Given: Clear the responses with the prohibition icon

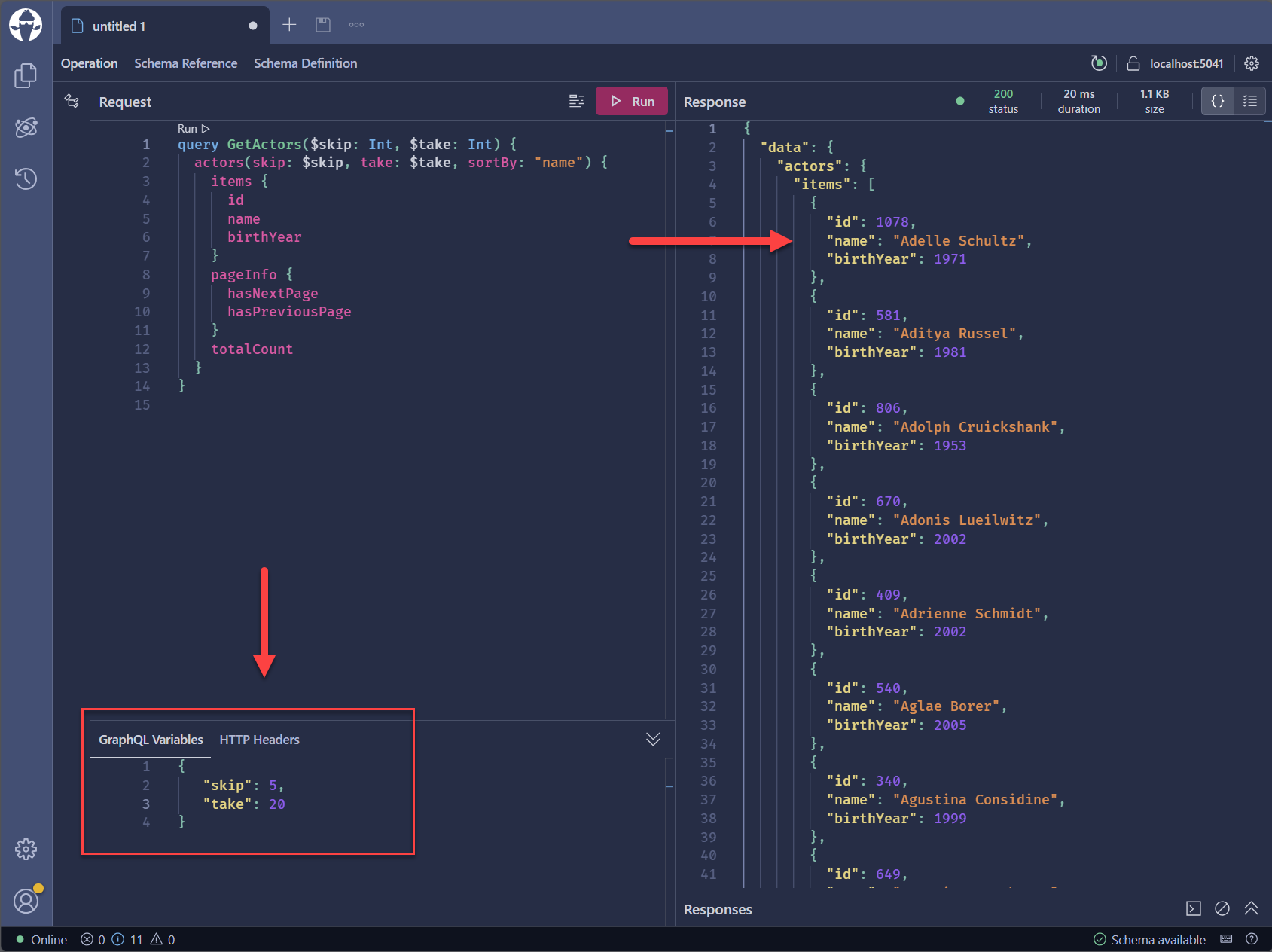Looking at the screenshot, I should pos(1222,909).
